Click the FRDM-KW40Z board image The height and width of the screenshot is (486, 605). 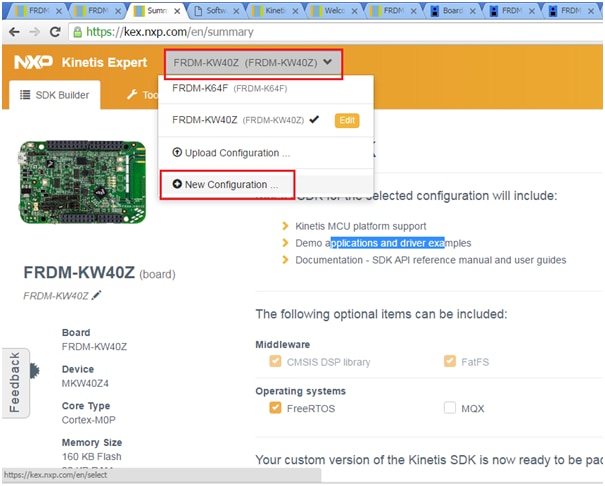pyautogui.click(x=83, y=182)
